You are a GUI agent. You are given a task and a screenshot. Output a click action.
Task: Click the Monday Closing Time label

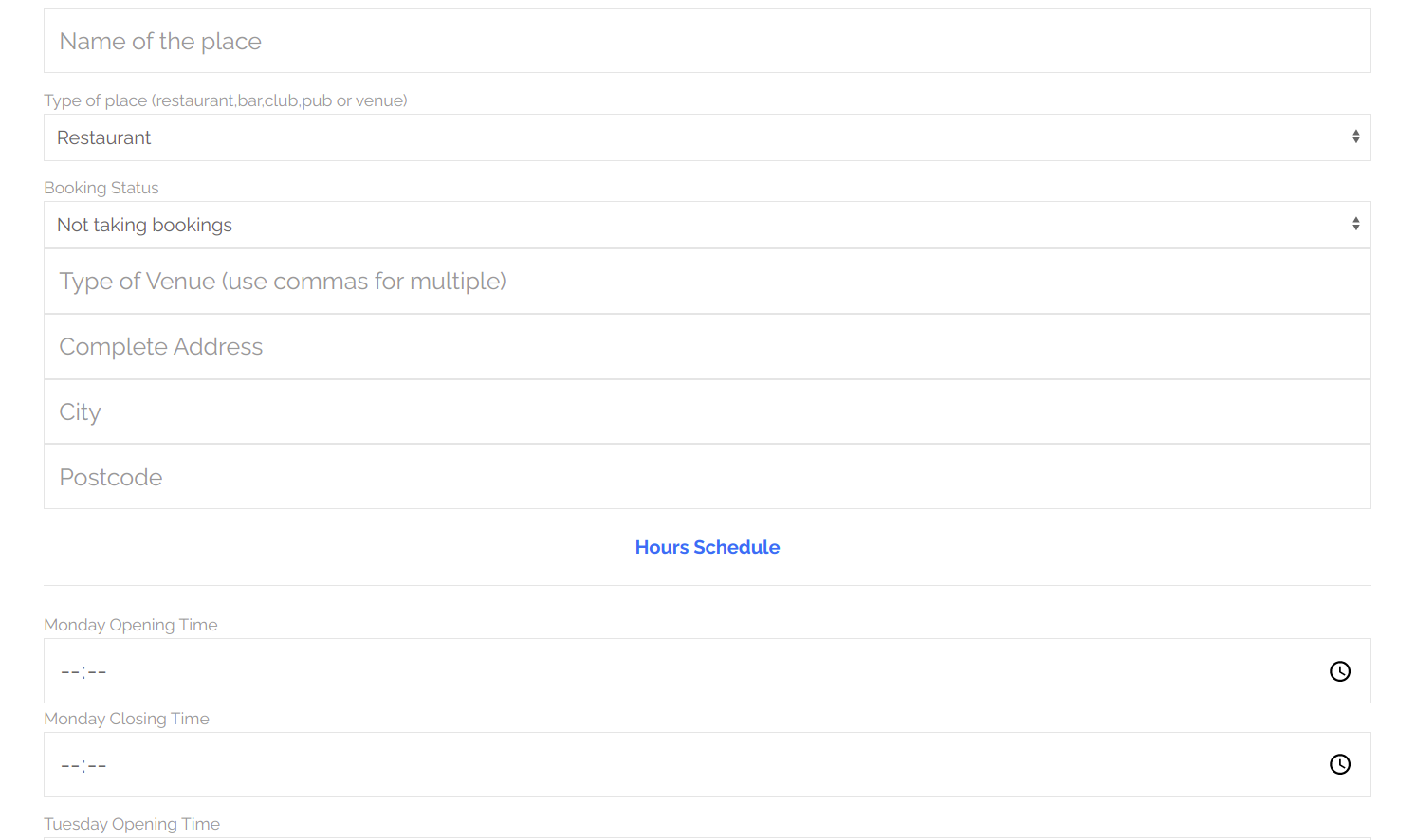pyautogui.click(x=126, y=719)
